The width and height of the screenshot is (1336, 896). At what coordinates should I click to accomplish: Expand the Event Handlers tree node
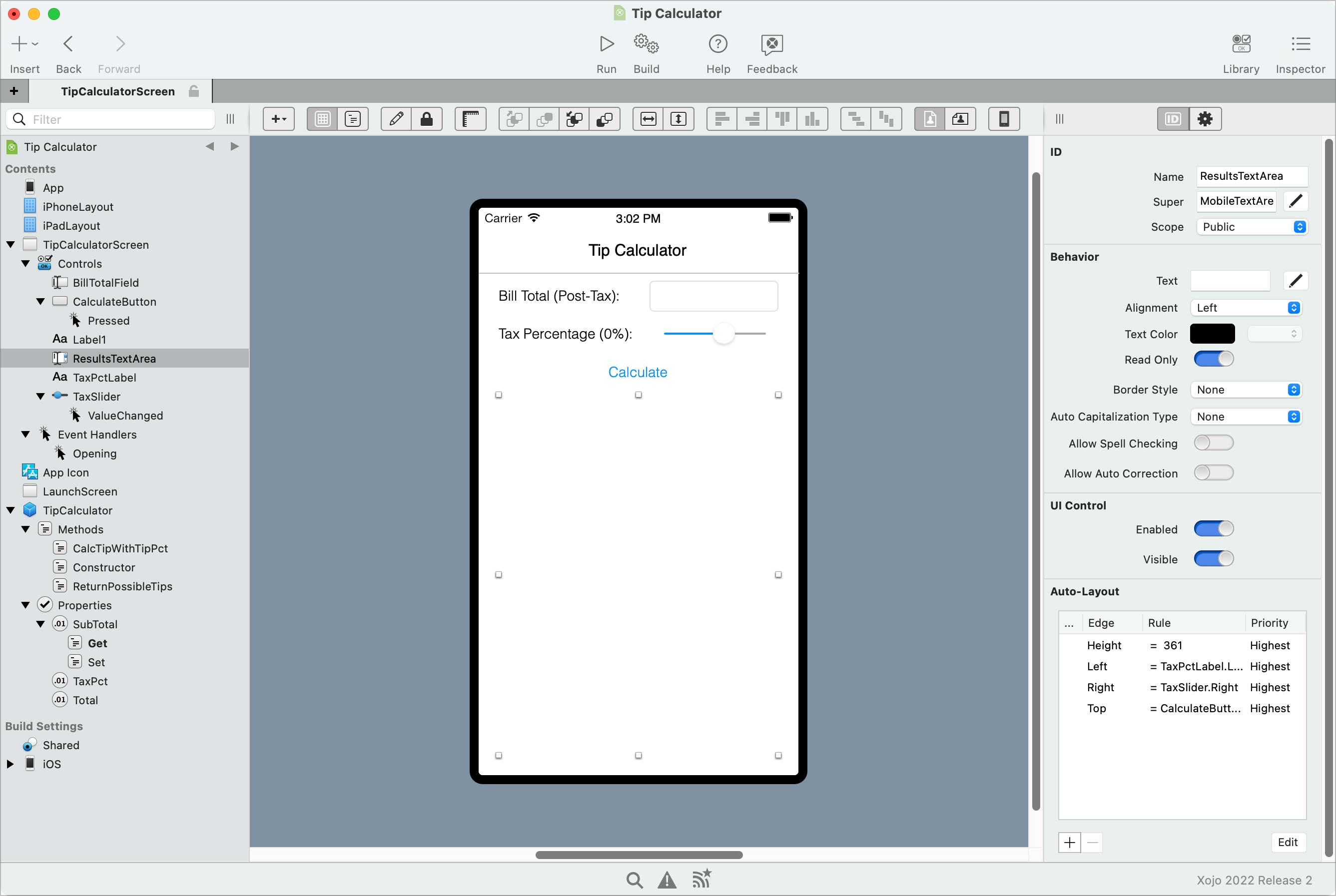click(26, 434)
